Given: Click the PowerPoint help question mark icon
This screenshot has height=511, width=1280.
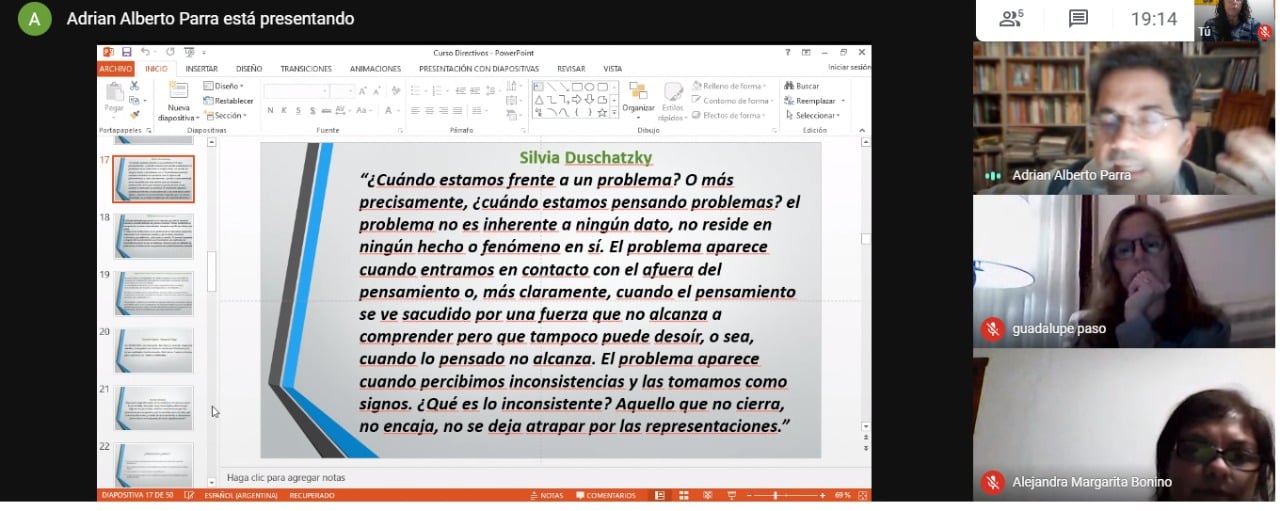Looking at the screenshot, I should 787,52.
